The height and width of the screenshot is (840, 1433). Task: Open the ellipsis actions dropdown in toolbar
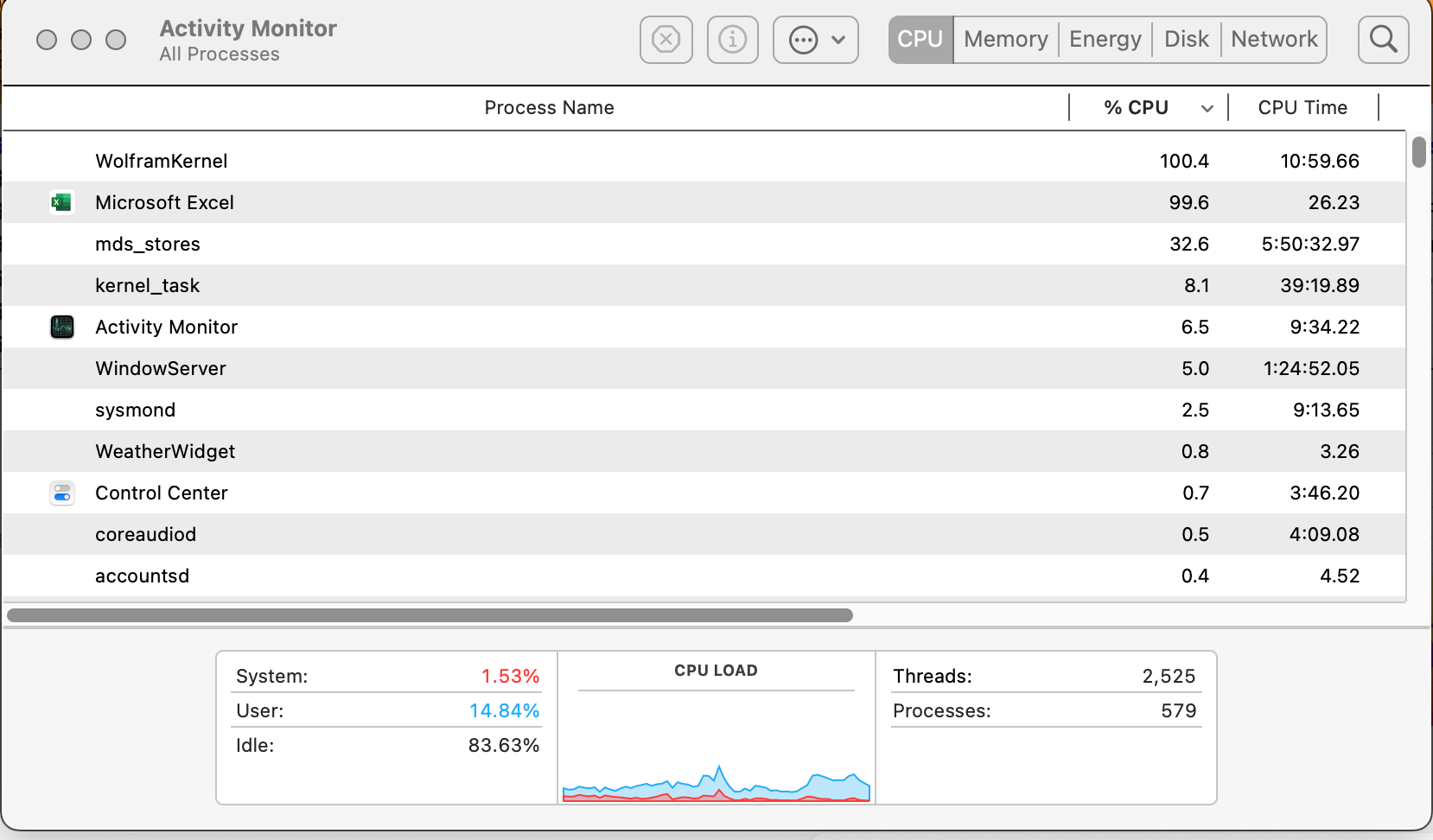(815, 40)
